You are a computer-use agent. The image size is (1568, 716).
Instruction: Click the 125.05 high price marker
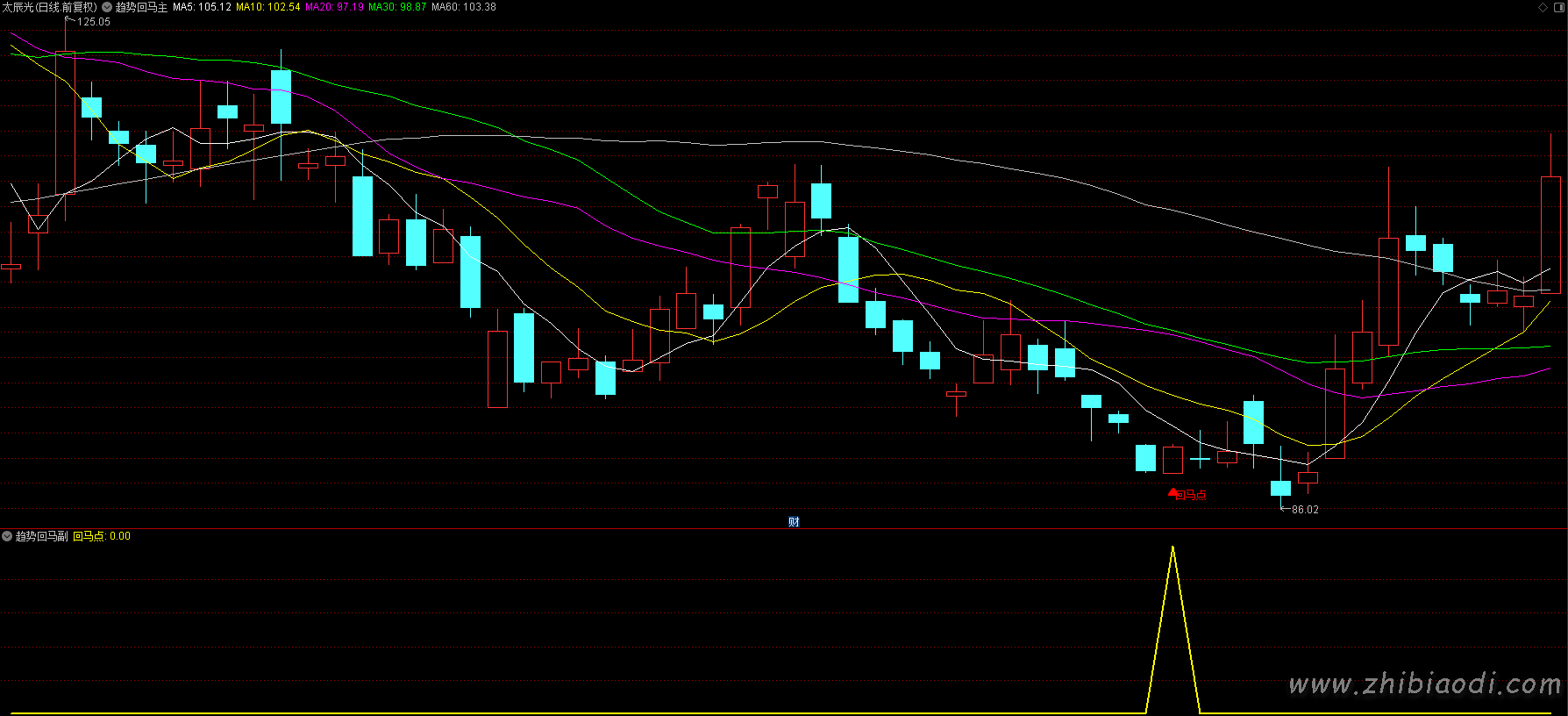[x=93, y=22]
